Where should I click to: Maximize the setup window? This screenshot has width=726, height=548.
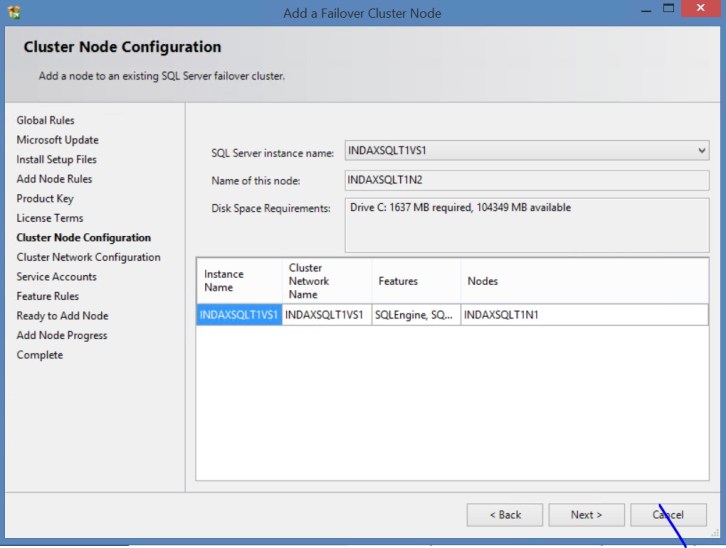669,10
